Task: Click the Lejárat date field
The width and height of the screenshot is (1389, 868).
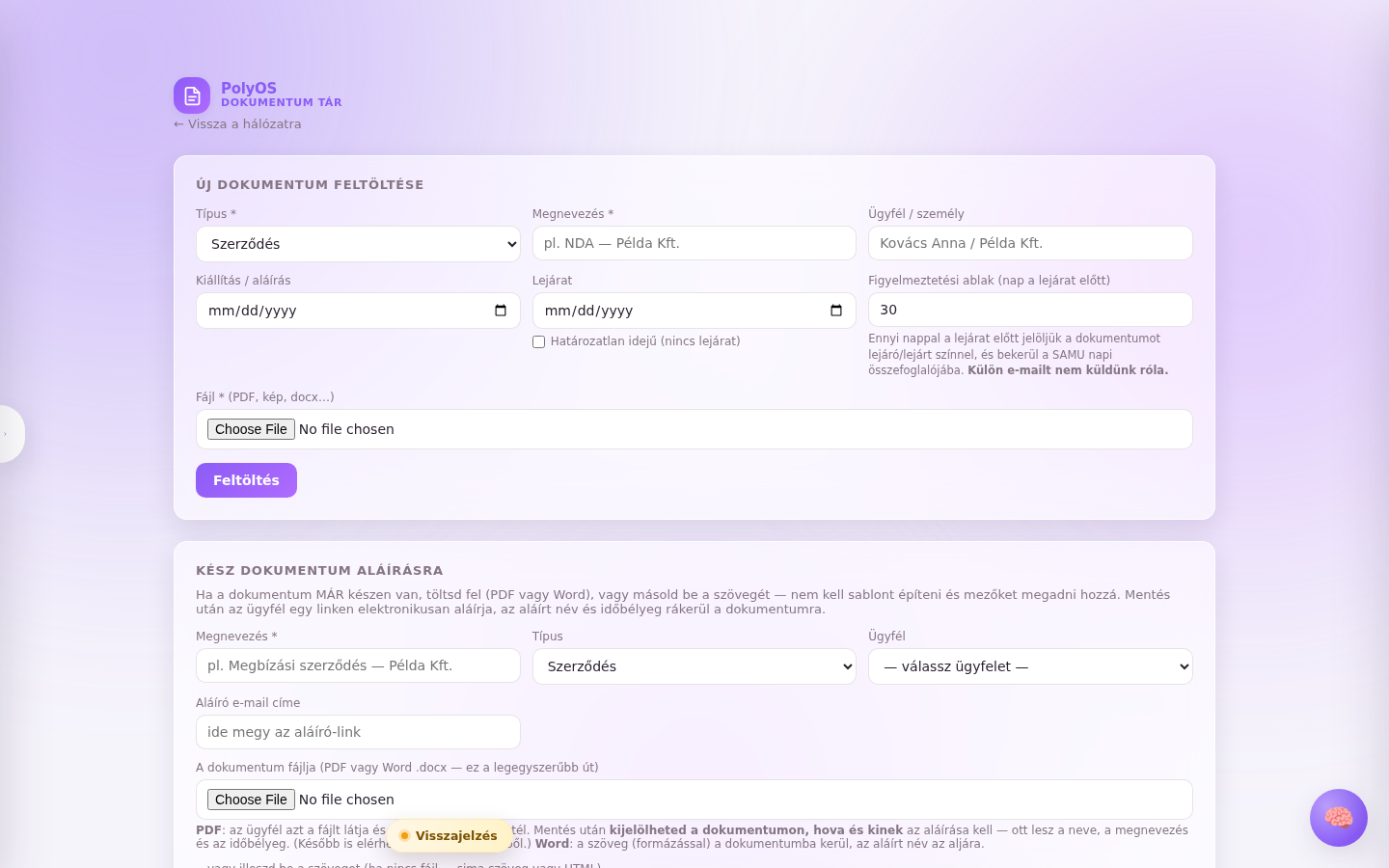Action: 694,311
